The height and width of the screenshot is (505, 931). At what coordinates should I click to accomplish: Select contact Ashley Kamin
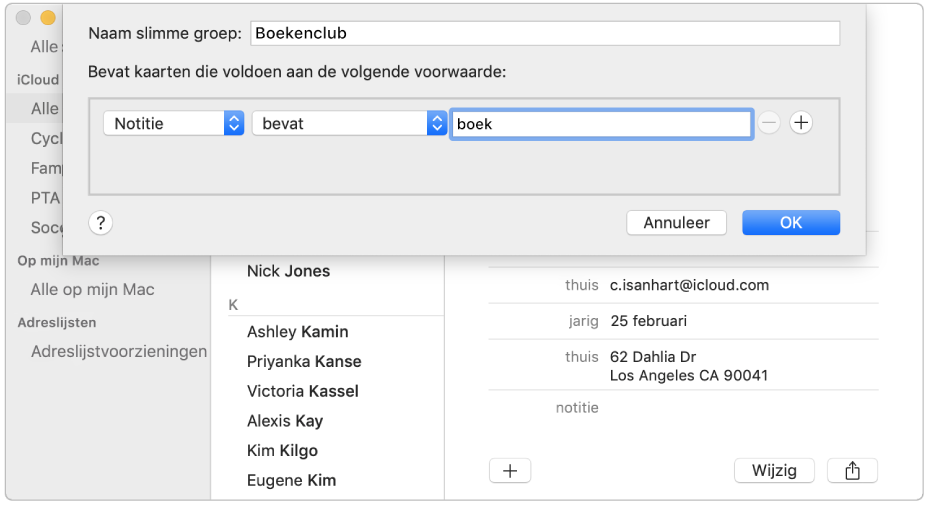(x=297, y=332)
